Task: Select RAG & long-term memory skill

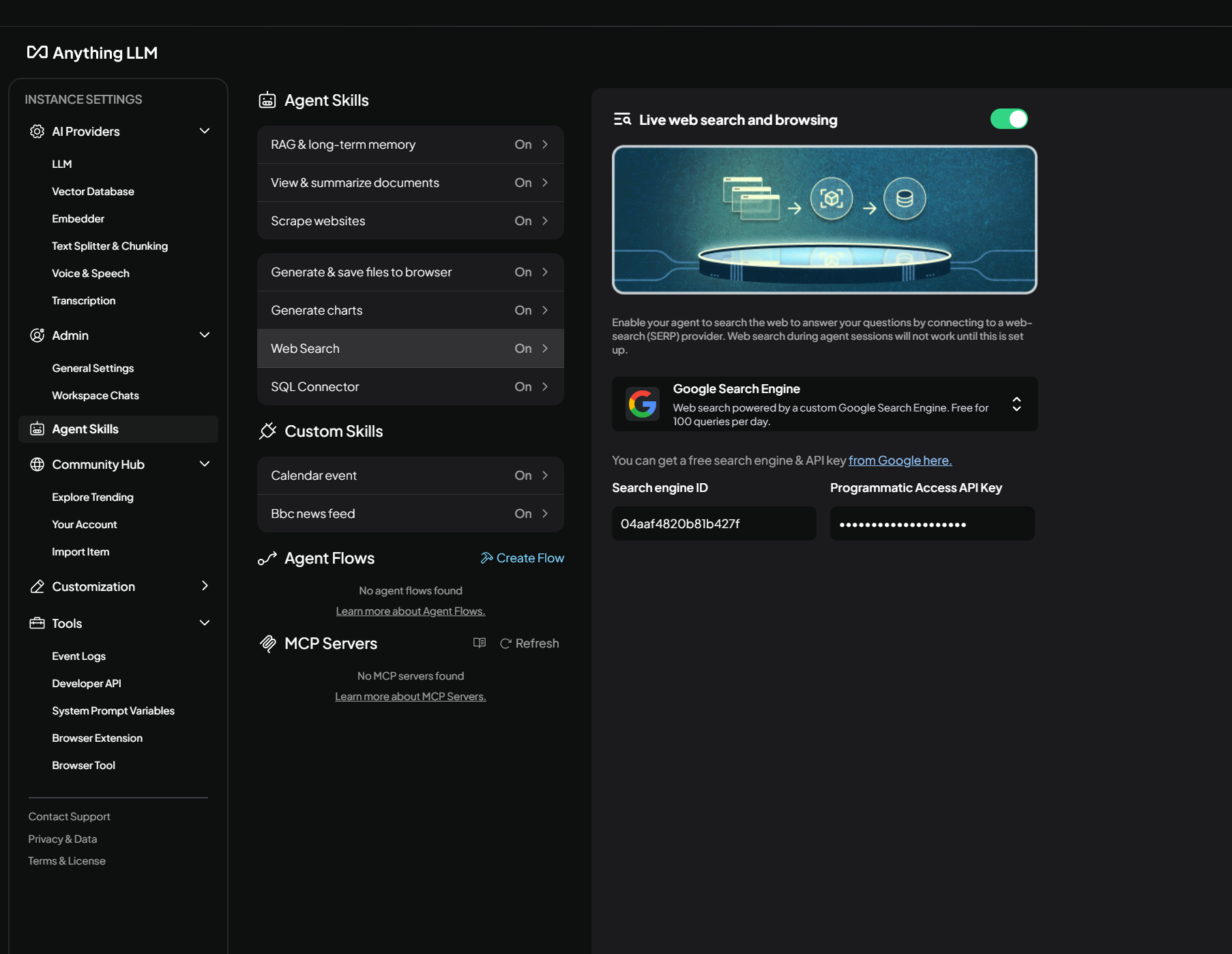Action: pyautogui.click(x=410, y=145)
